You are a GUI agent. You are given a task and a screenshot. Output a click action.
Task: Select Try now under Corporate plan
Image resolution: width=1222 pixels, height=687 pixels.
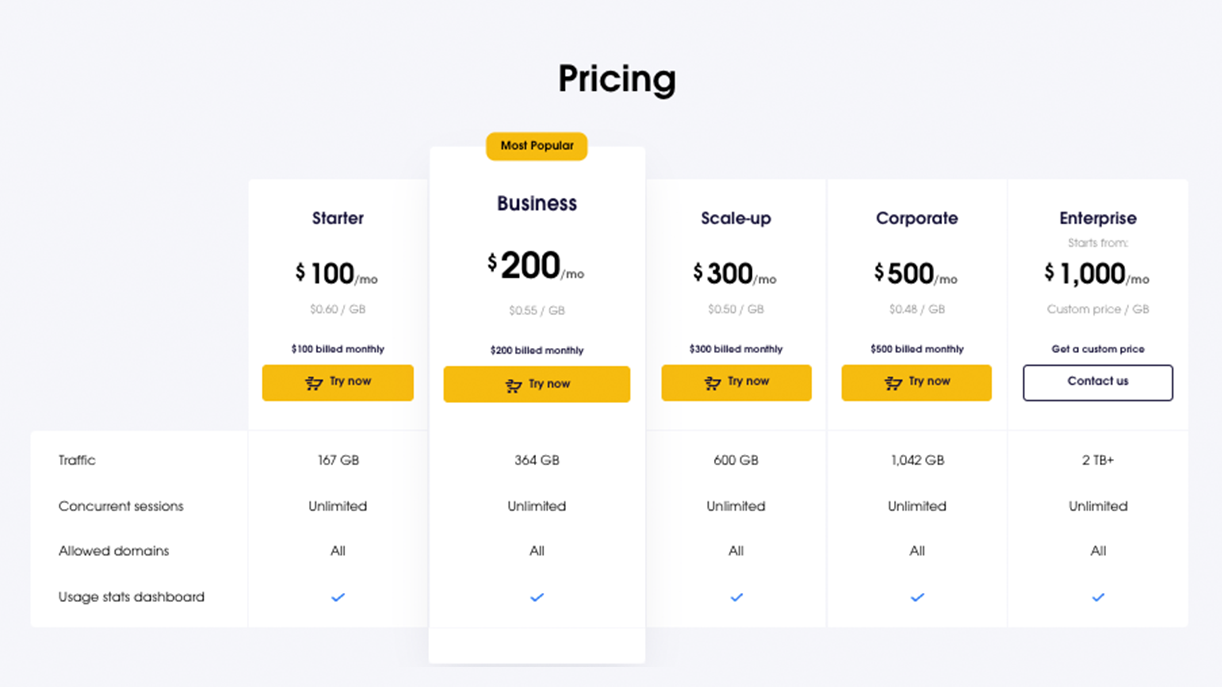917,383
